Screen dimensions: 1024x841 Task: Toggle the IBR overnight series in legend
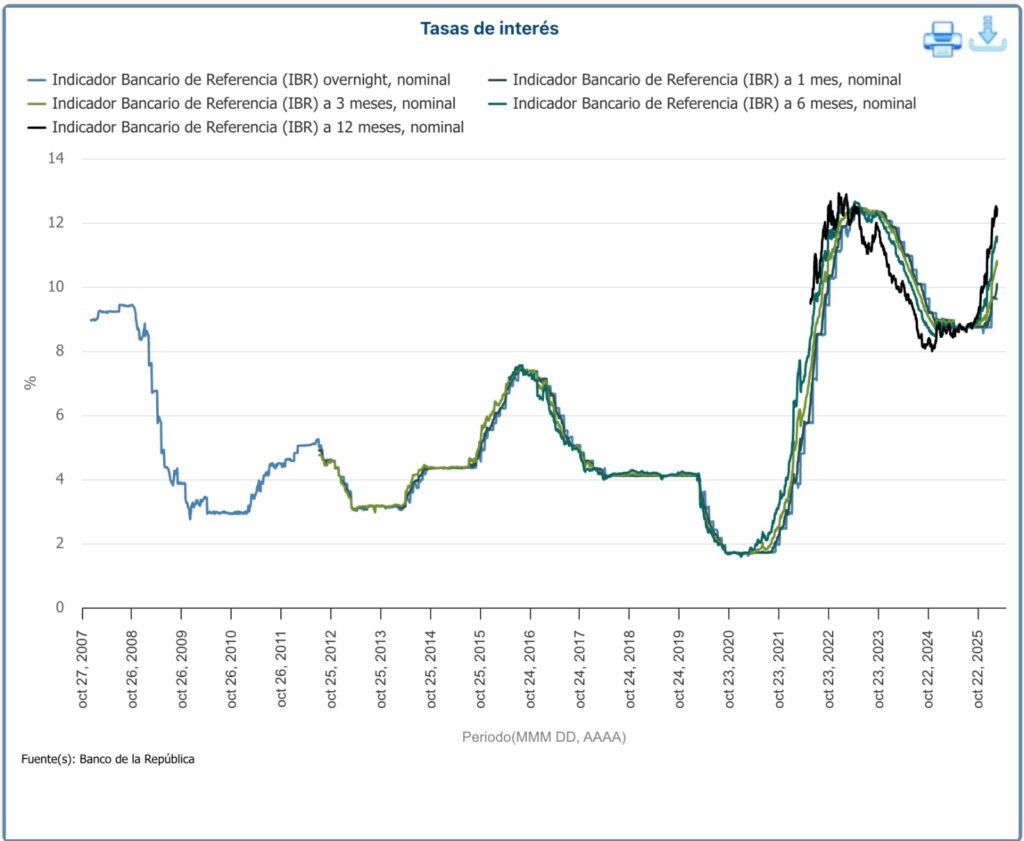tap(250, 79)
